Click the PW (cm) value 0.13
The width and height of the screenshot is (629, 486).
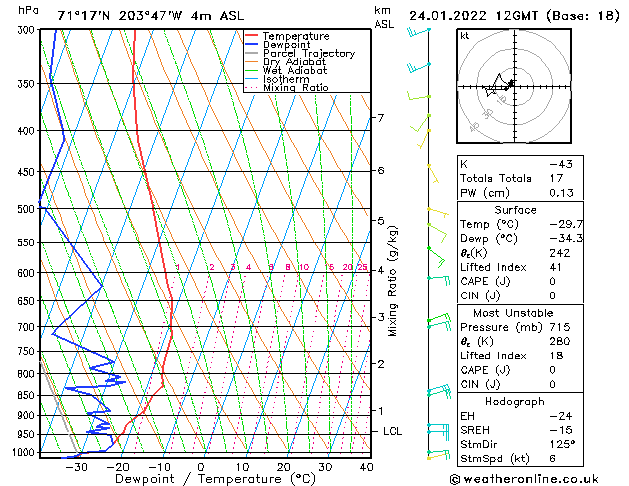(561, 193)
